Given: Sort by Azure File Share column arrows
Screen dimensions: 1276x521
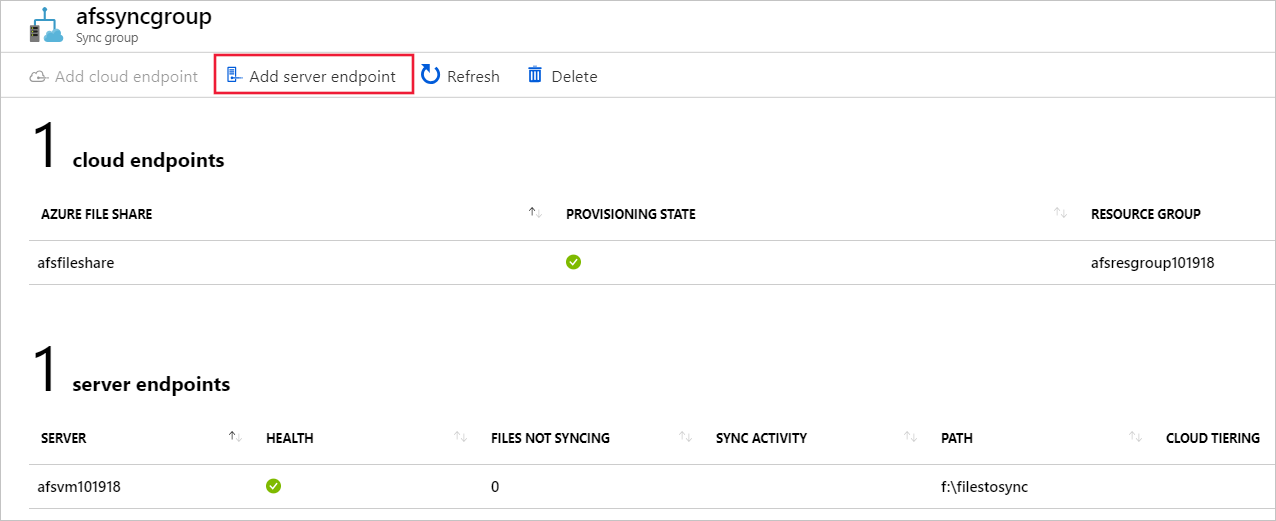Looking at the screenshot, I should click(x=535, y=213).
